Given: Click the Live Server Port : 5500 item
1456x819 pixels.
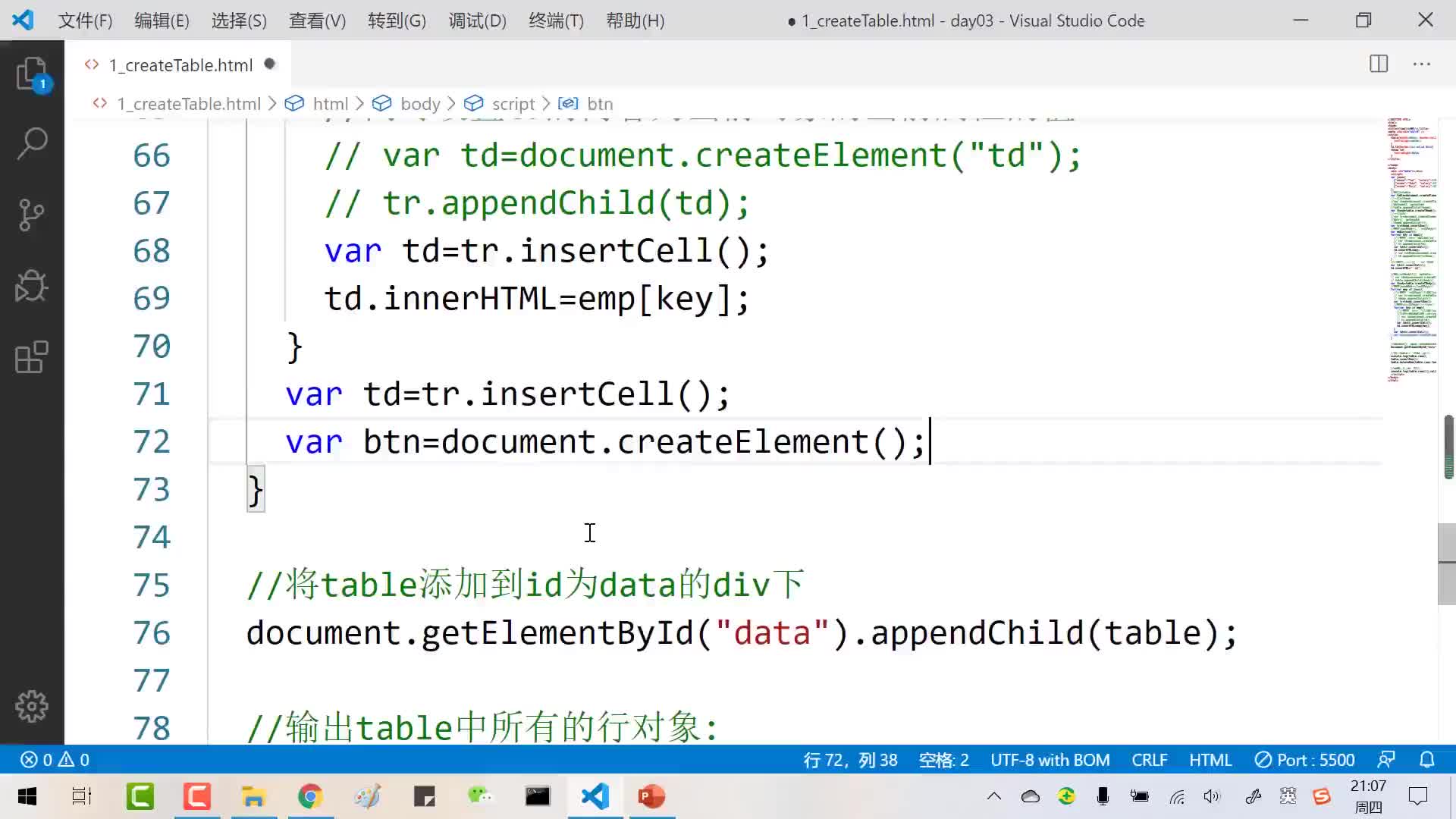Looking at the screenshot, I should pos(1304,760).
